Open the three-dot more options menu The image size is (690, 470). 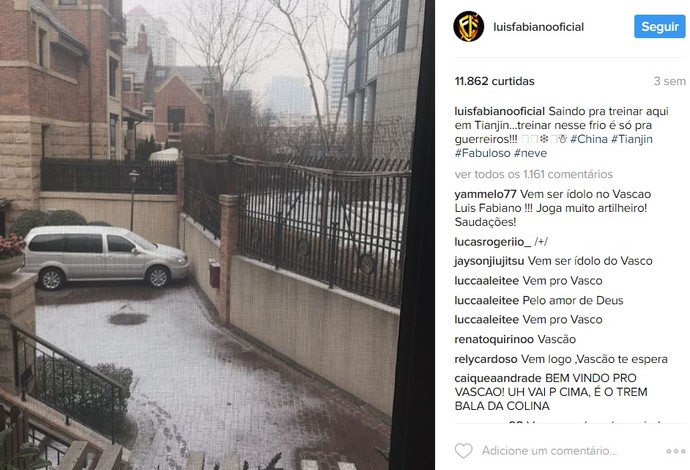[676, 451]
